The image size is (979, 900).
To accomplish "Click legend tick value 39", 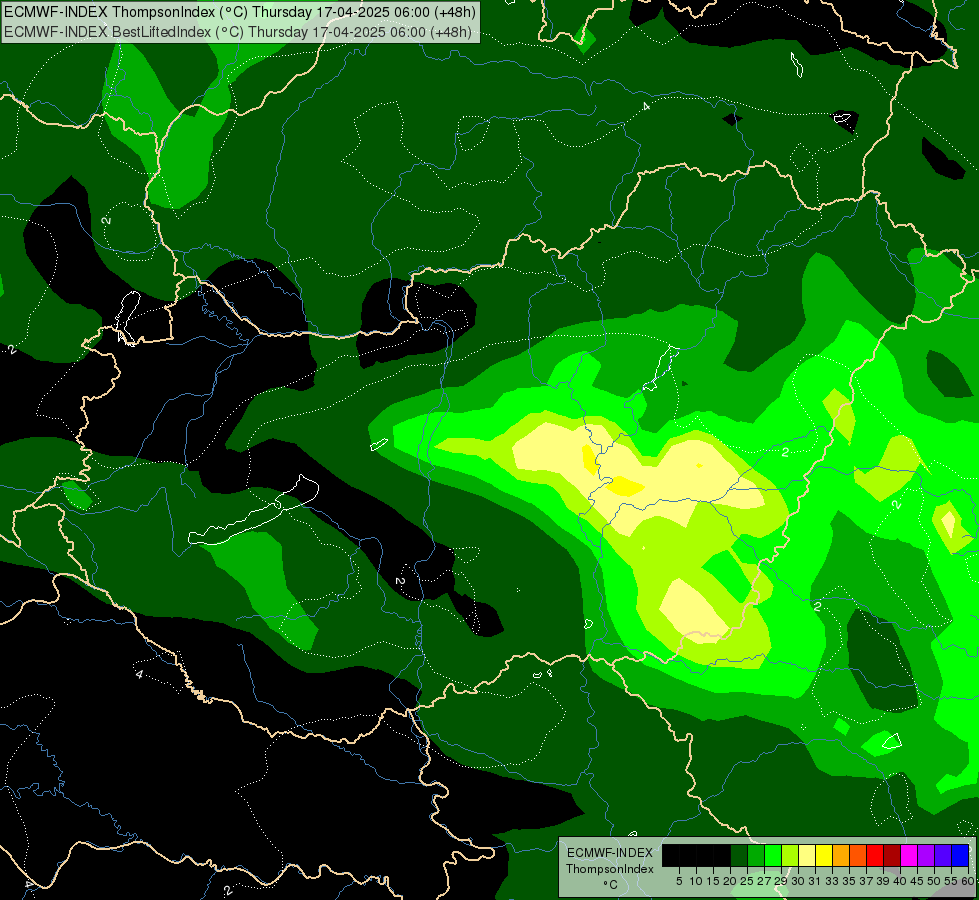I will click(x=883, y=881).
